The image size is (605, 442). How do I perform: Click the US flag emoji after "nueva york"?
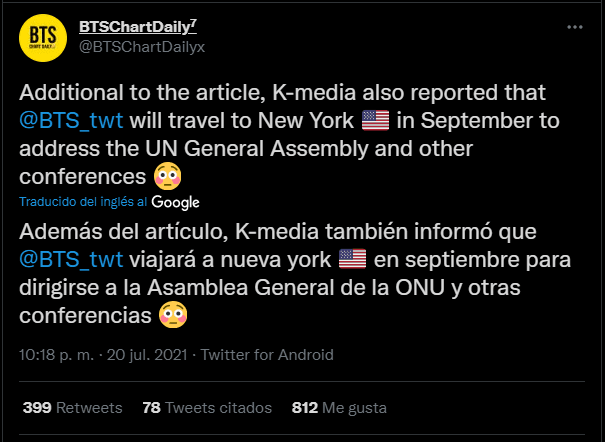point(353,260)
